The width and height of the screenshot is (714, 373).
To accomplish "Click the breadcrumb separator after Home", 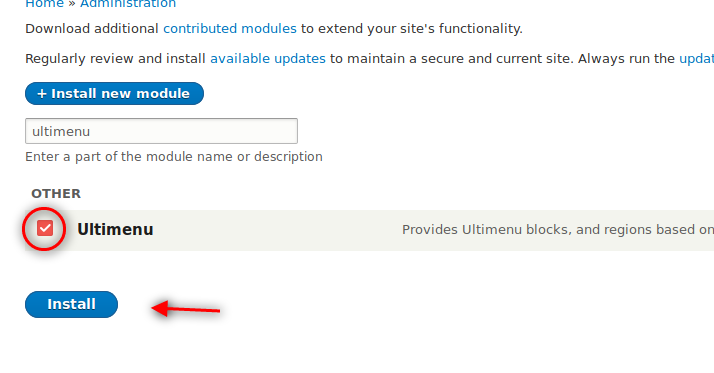I will pos(72,4).
